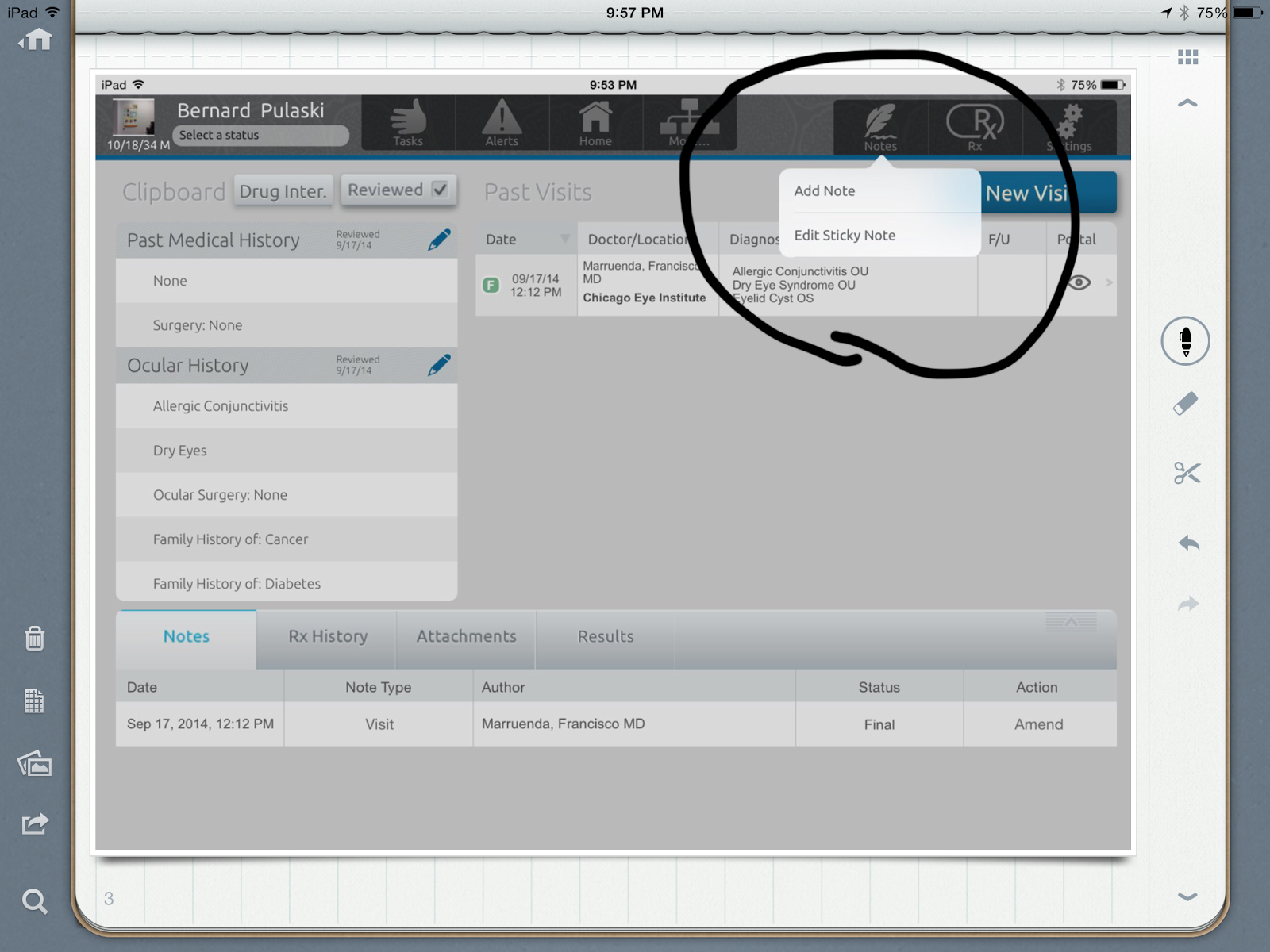Select the Ocular History header
Screen dimensions: 1270x952
click(x=287, y=366)
